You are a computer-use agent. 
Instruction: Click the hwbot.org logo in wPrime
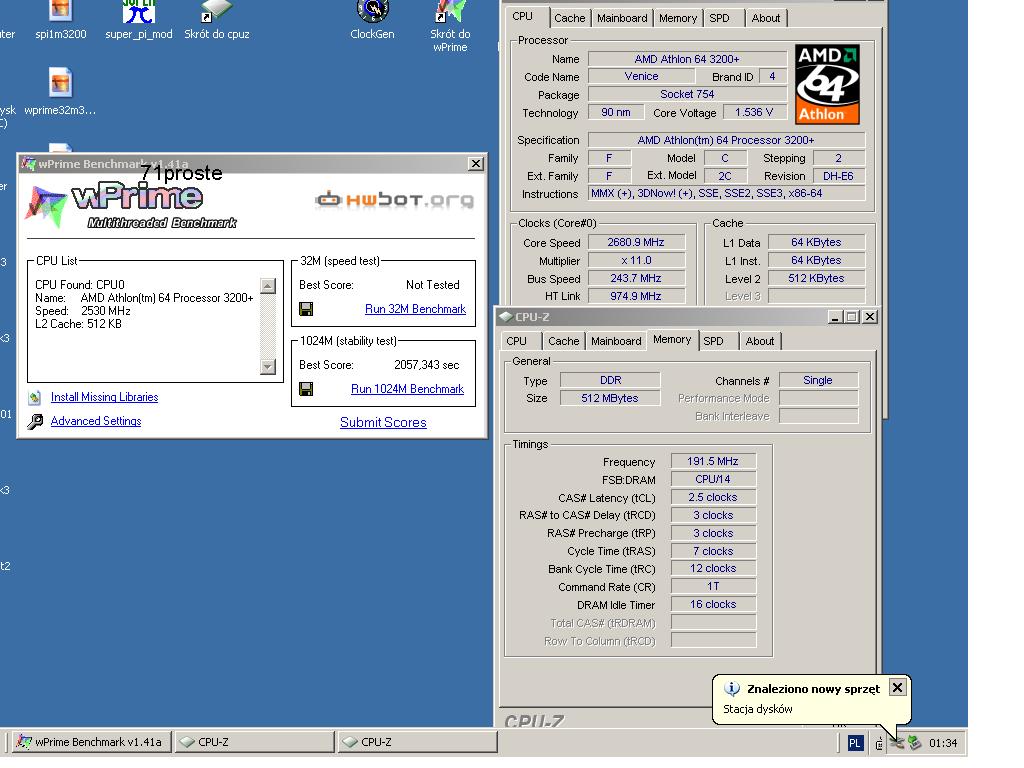click(x=394, y=199)
